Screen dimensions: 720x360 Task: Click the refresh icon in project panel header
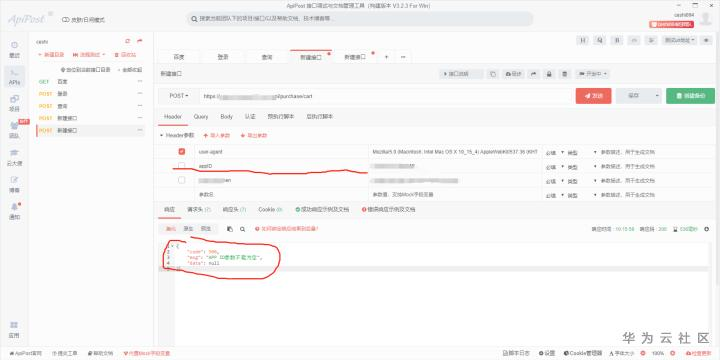click(128, 41)
